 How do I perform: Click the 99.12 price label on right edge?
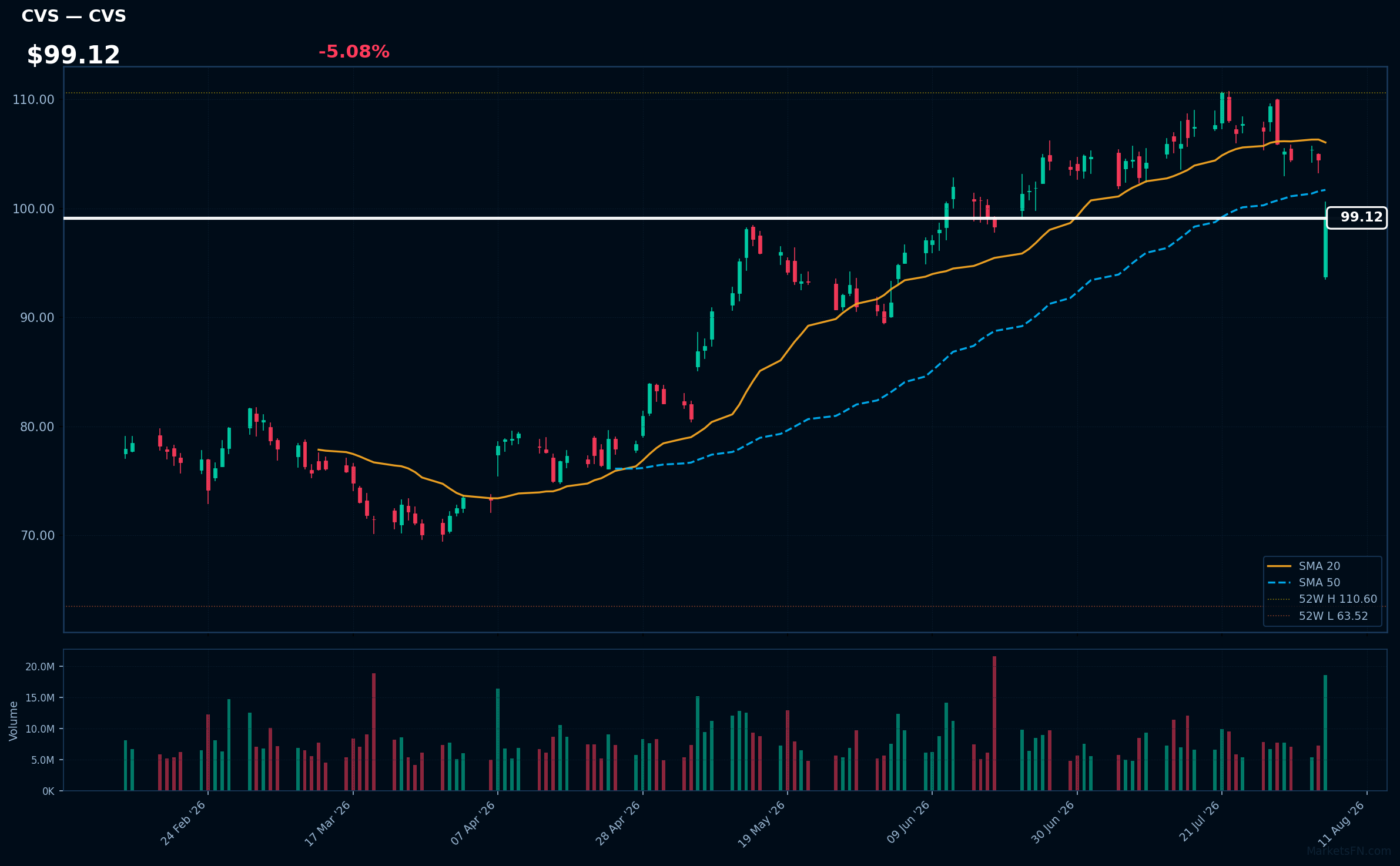pyautogui.click(x=1357, y=217)
